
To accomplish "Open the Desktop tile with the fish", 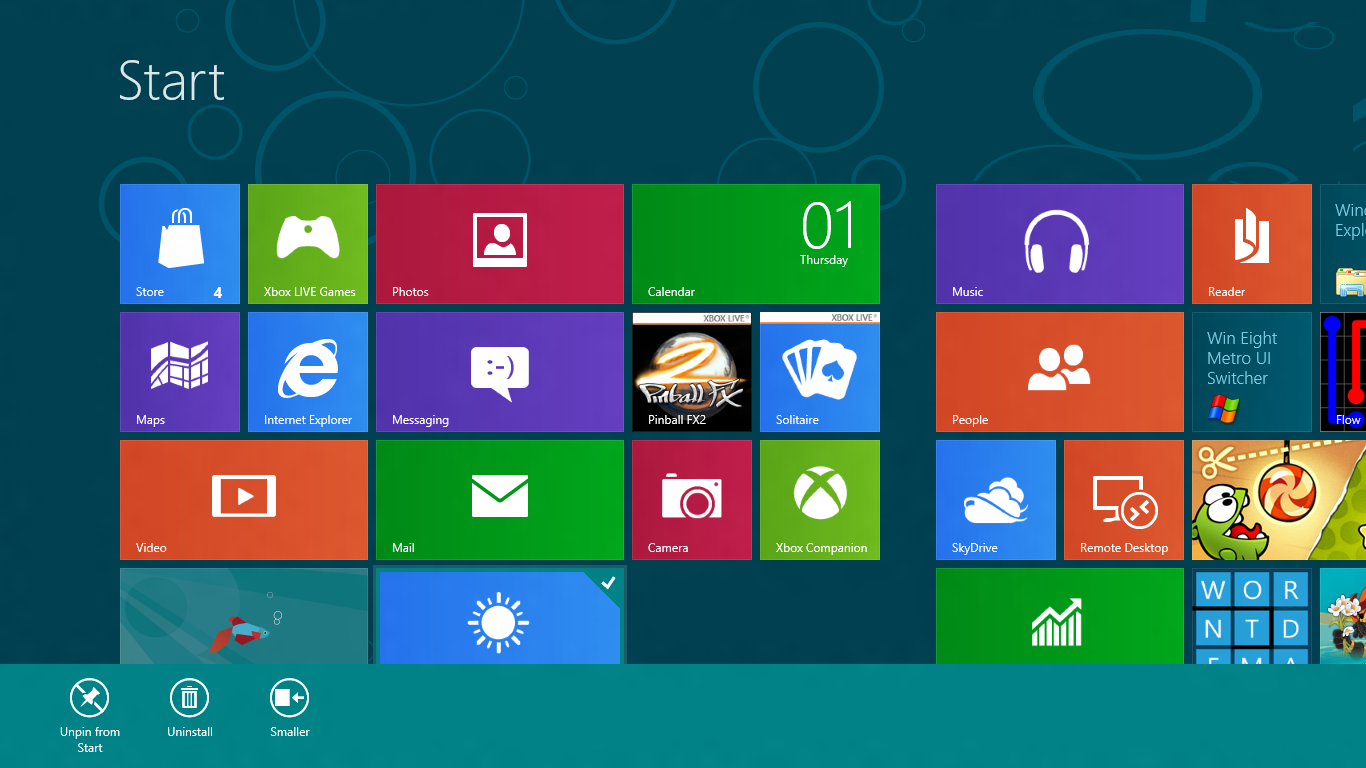I will pyautogui.click(x=244, y=616).
